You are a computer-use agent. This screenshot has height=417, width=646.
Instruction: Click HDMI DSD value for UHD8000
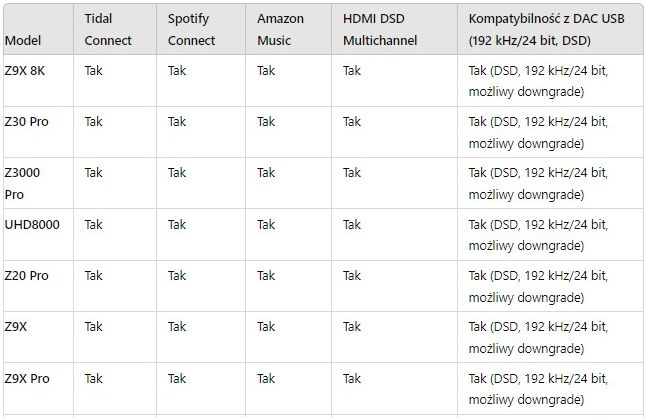(352, 225)
